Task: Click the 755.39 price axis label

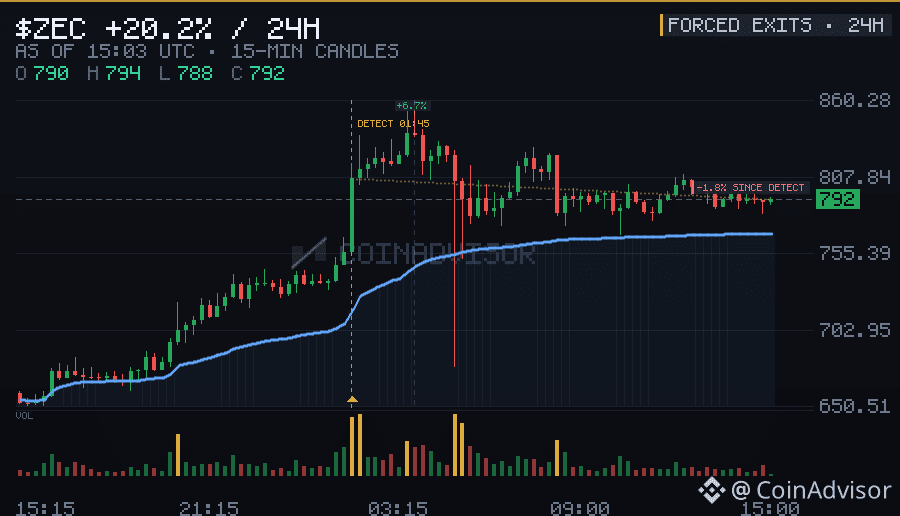Action: click(855, 253)
